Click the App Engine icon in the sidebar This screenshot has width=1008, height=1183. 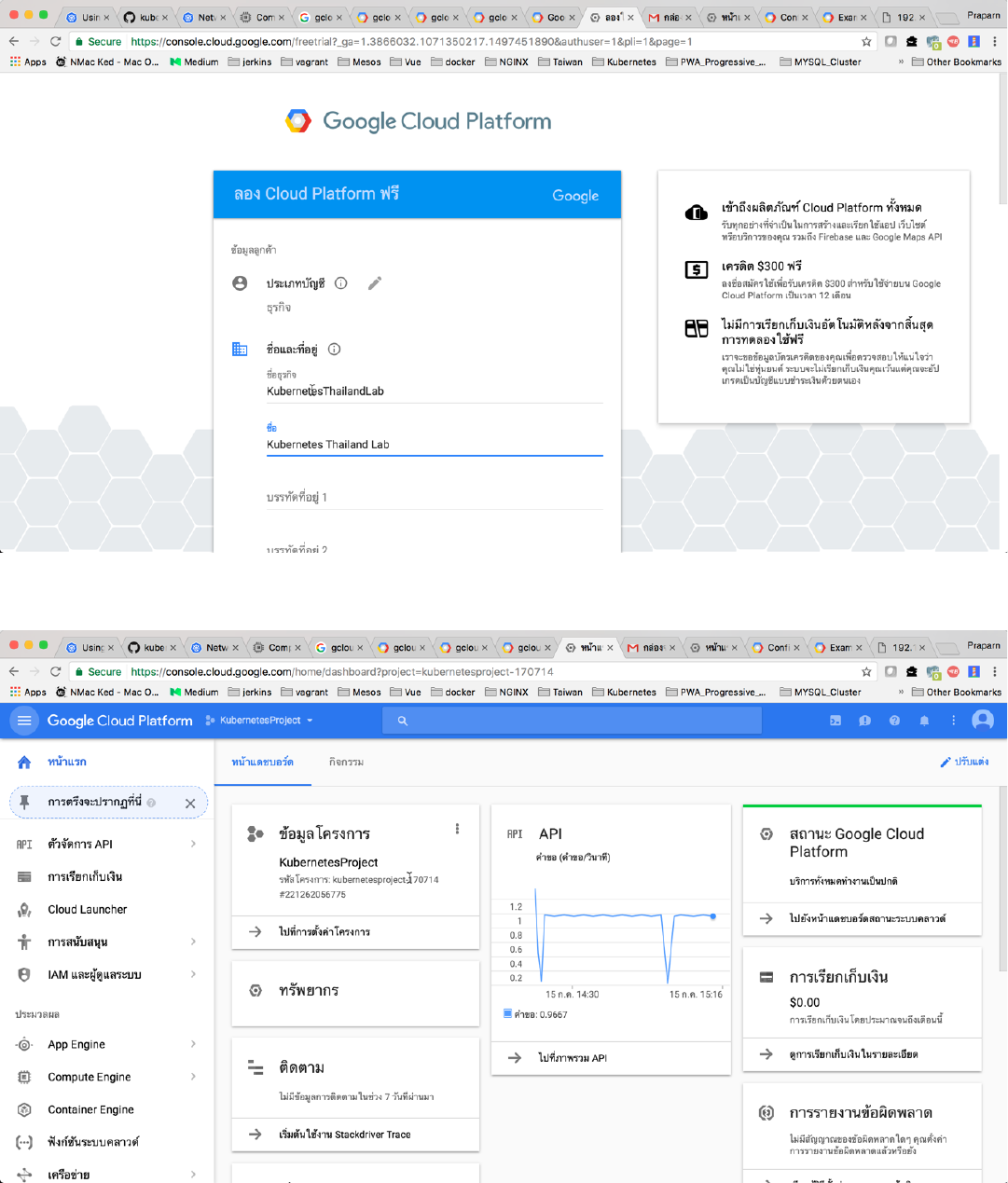pos(24,1045)
